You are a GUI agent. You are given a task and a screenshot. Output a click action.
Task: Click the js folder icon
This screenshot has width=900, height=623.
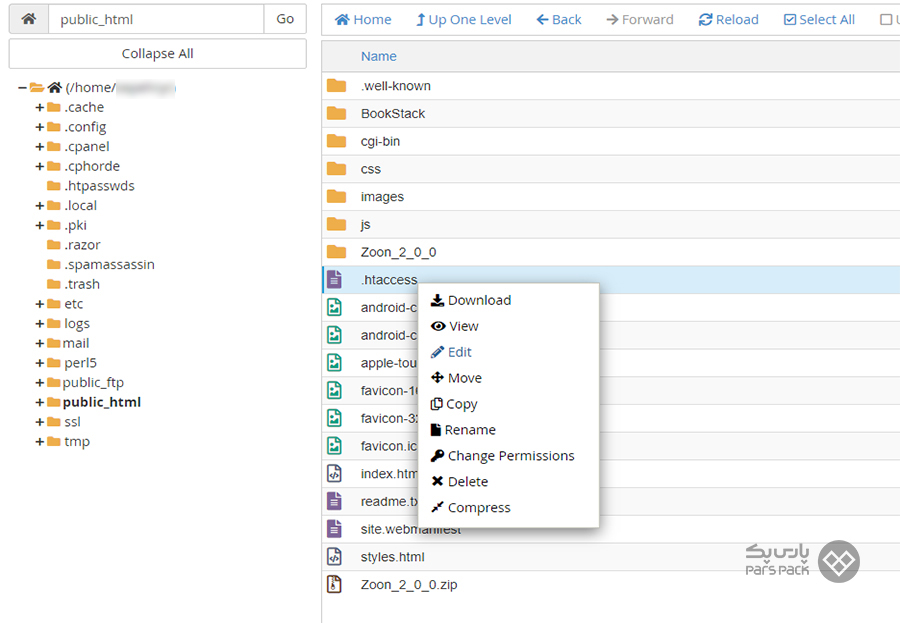click(336, 224)
